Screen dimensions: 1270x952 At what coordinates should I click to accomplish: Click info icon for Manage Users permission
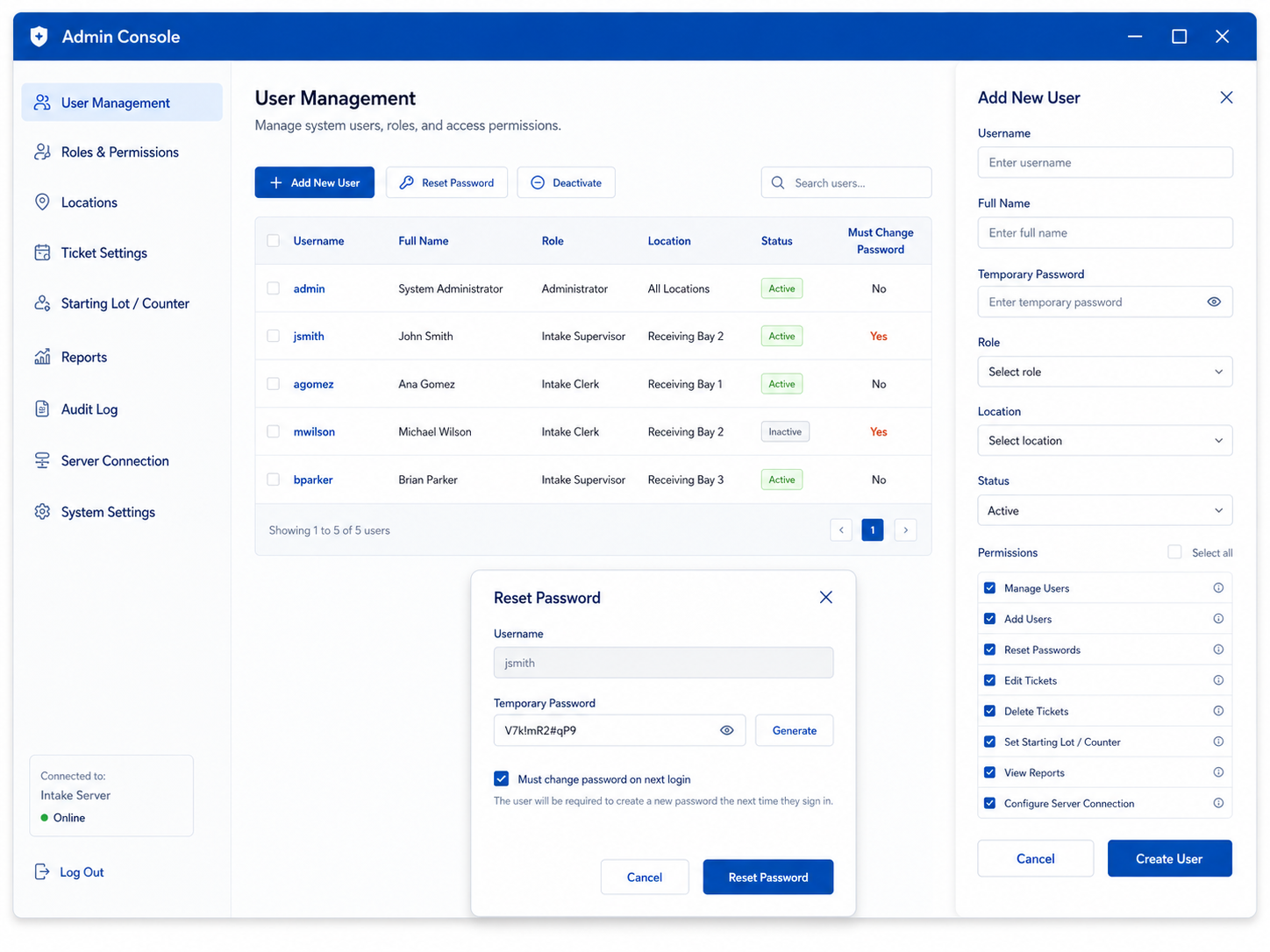(1218, 588)
